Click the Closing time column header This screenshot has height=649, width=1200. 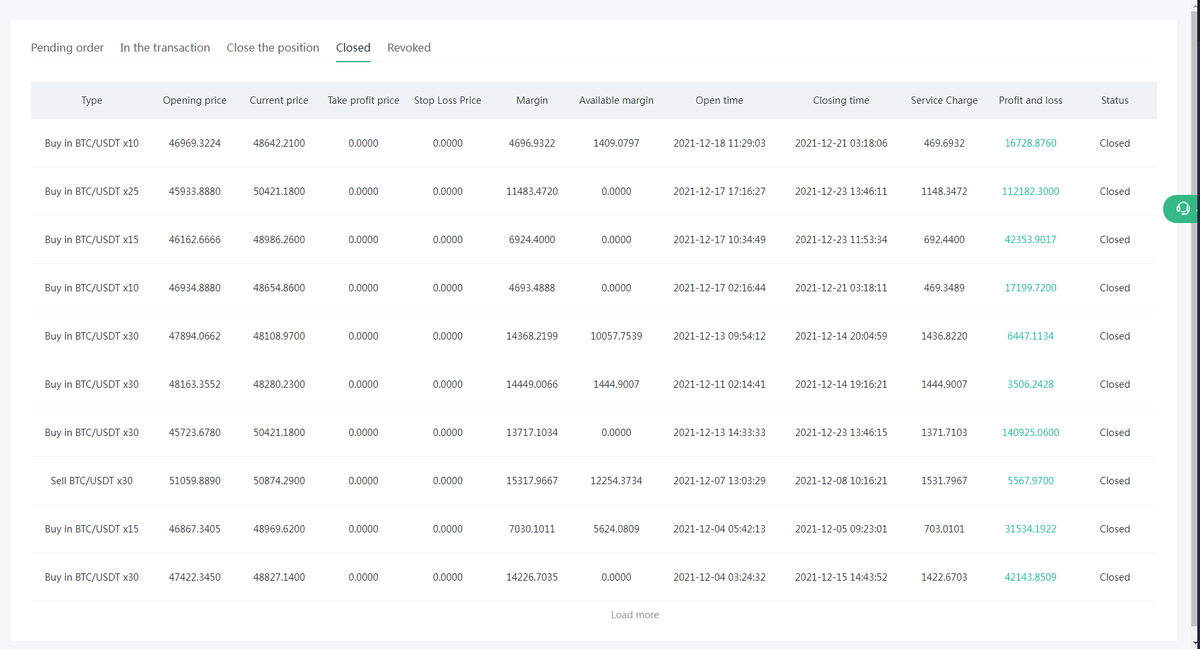pyautogui.click(x=841, y=100)
